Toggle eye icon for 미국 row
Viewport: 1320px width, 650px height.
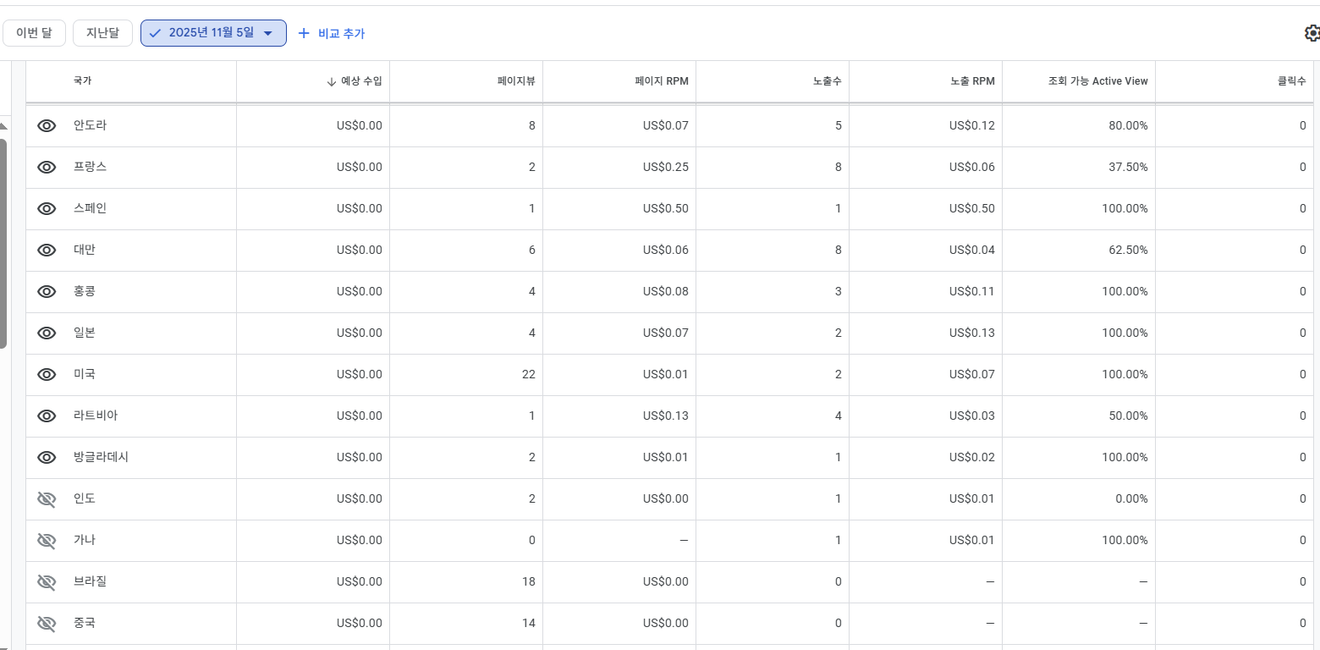47,374
